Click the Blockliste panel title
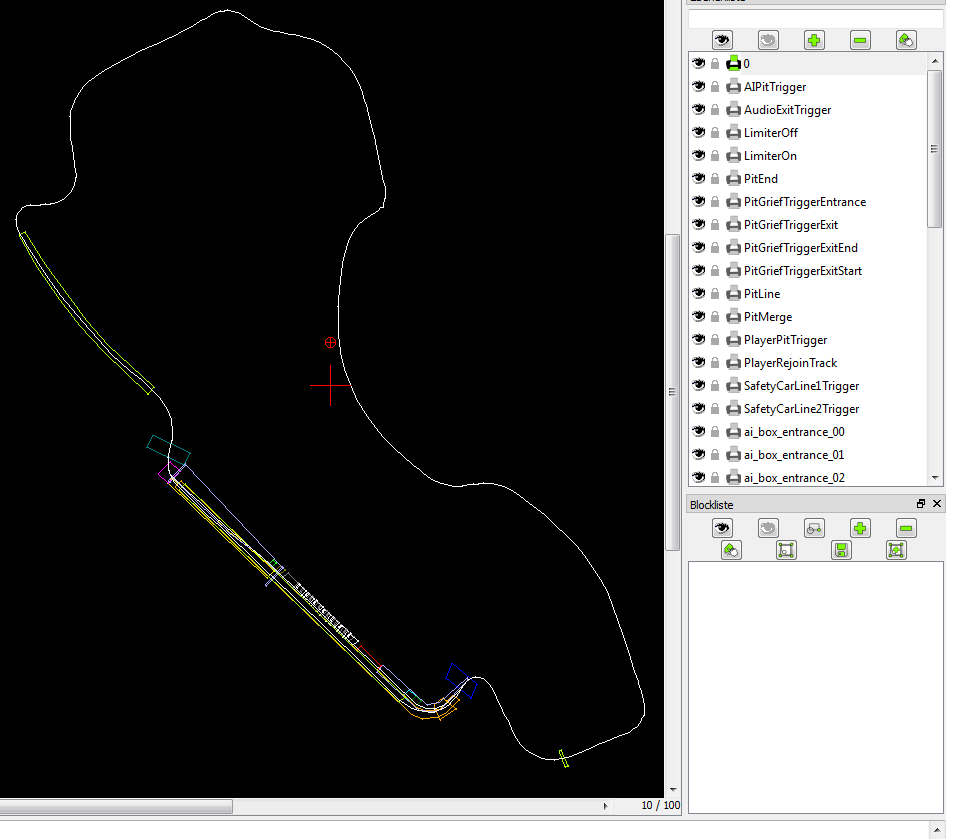This screenshot has width=956, height=839. tap(712, 505)
